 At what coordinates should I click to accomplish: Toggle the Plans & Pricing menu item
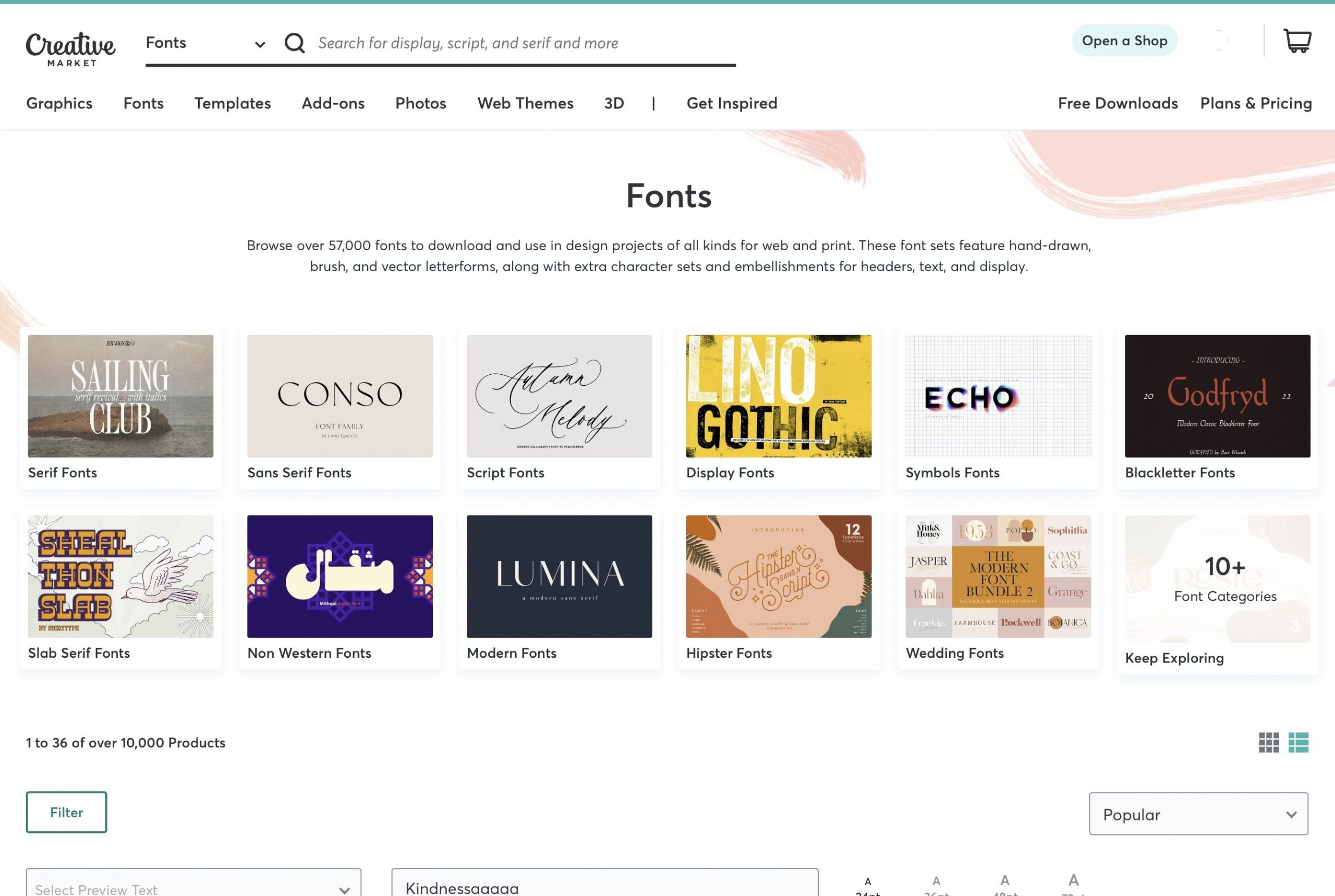(x=1256, y=103)
